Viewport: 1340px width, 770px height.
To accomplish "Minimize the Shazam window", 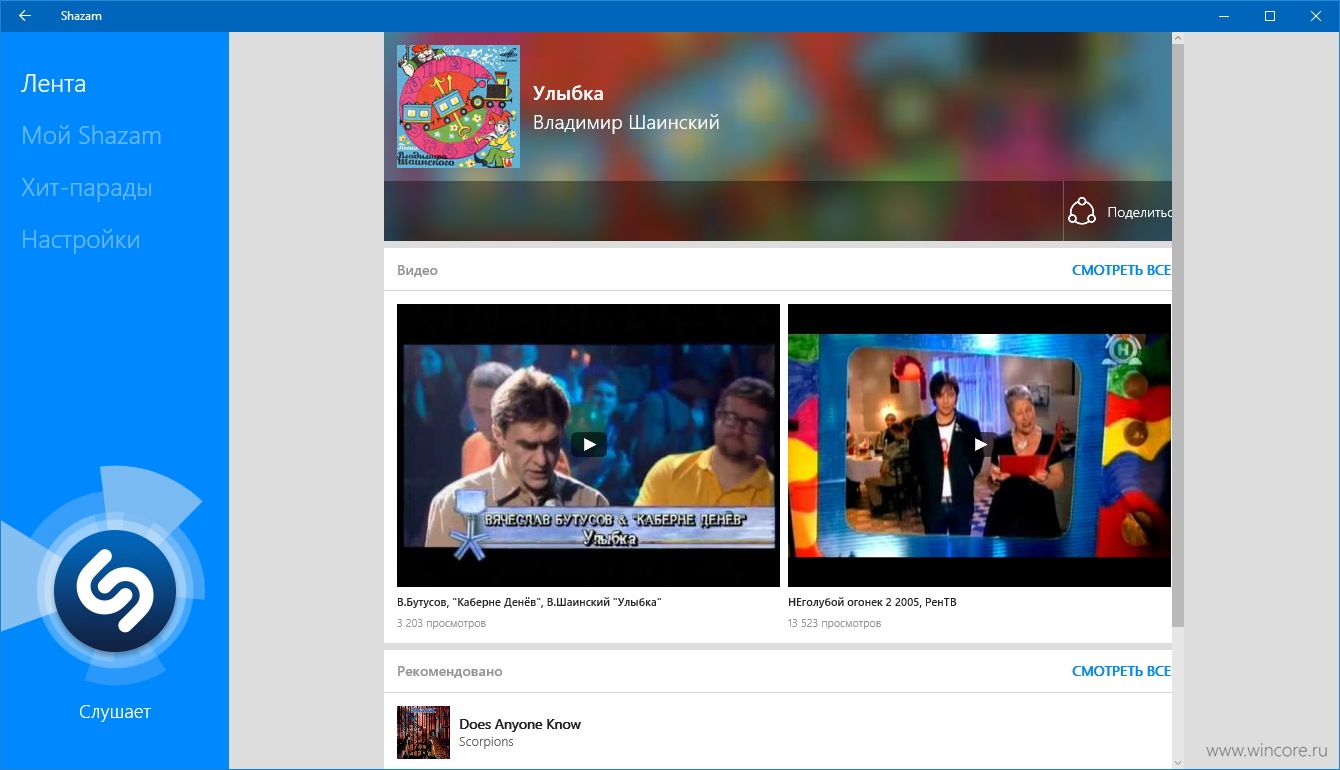I will [1224, 16].
